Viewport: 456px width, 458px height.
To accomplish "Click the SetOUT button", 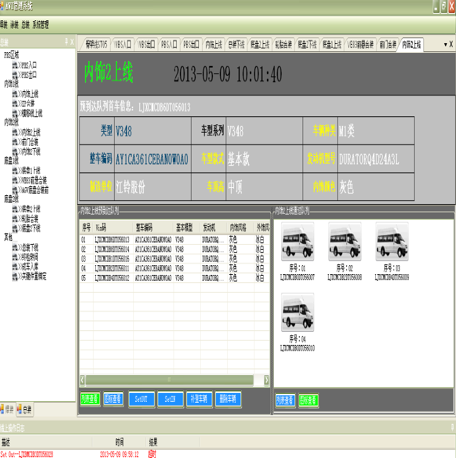I will [x=141, y=399].
